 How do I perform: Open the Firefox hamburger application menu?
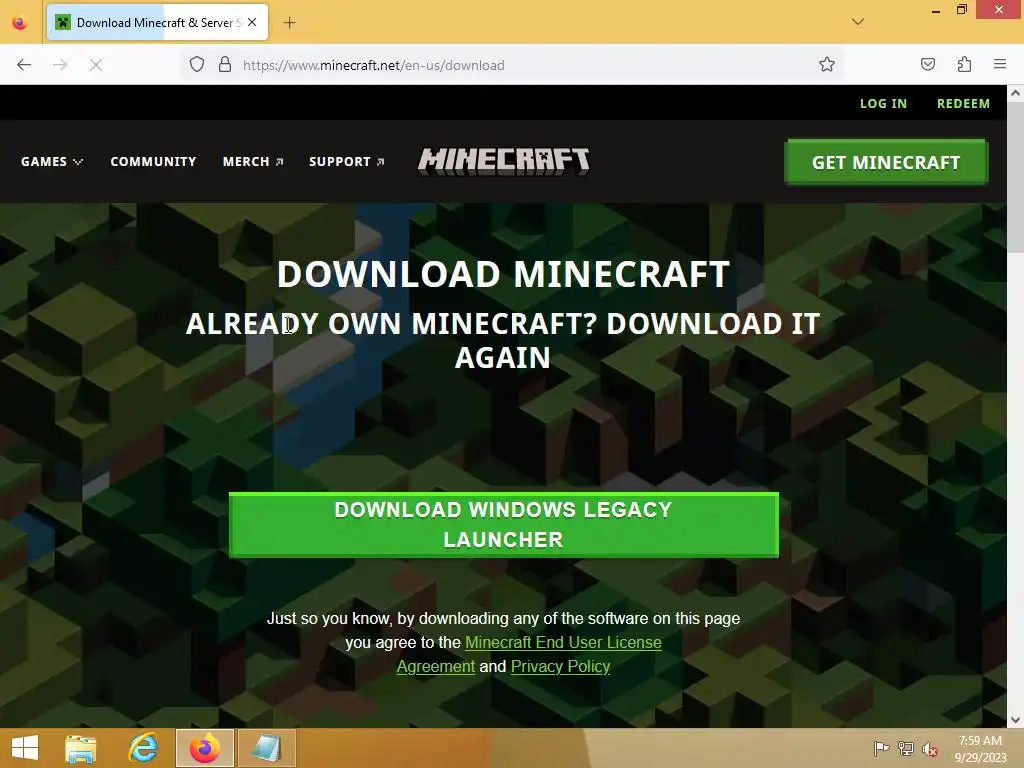[x=1000, y=64]
